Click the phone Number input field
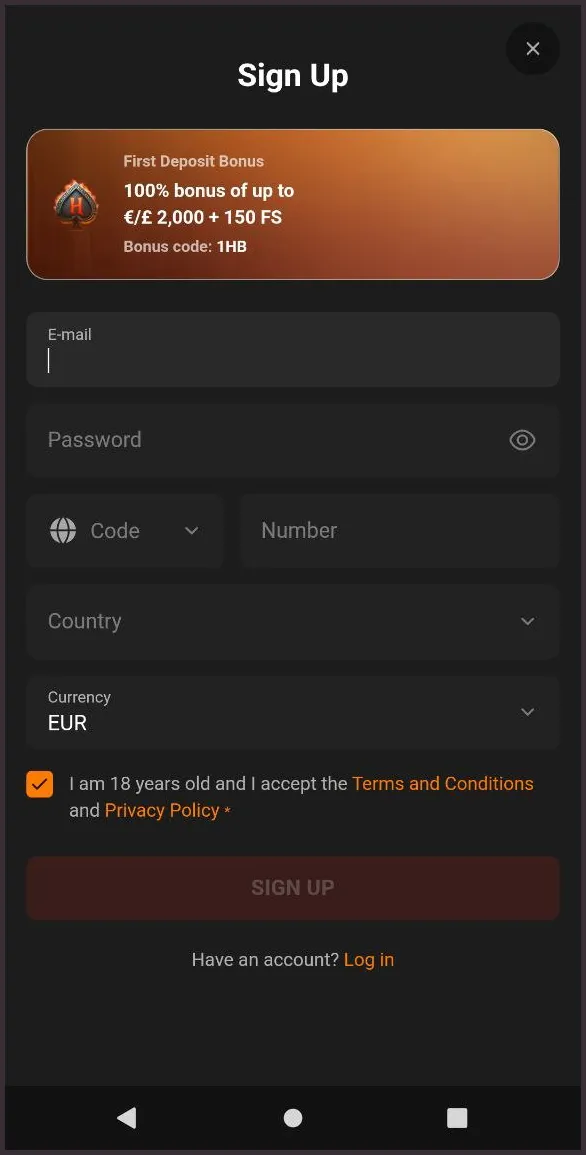The image size is (586, 1155). [x=399, y=530]
